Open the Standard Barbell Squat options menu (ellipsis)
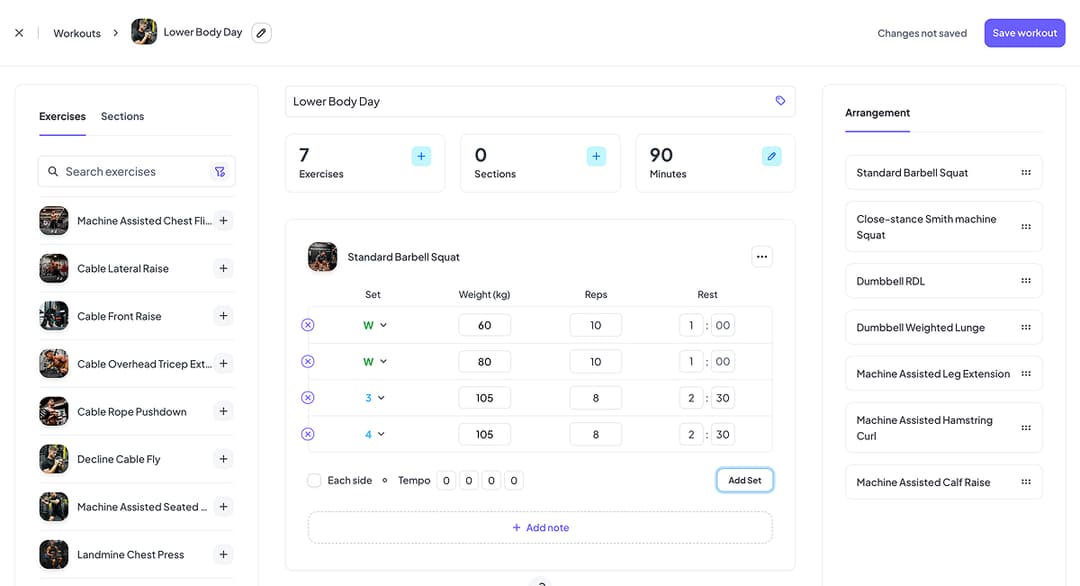Viewport: 1080px width, 586px height. [762, 256]
